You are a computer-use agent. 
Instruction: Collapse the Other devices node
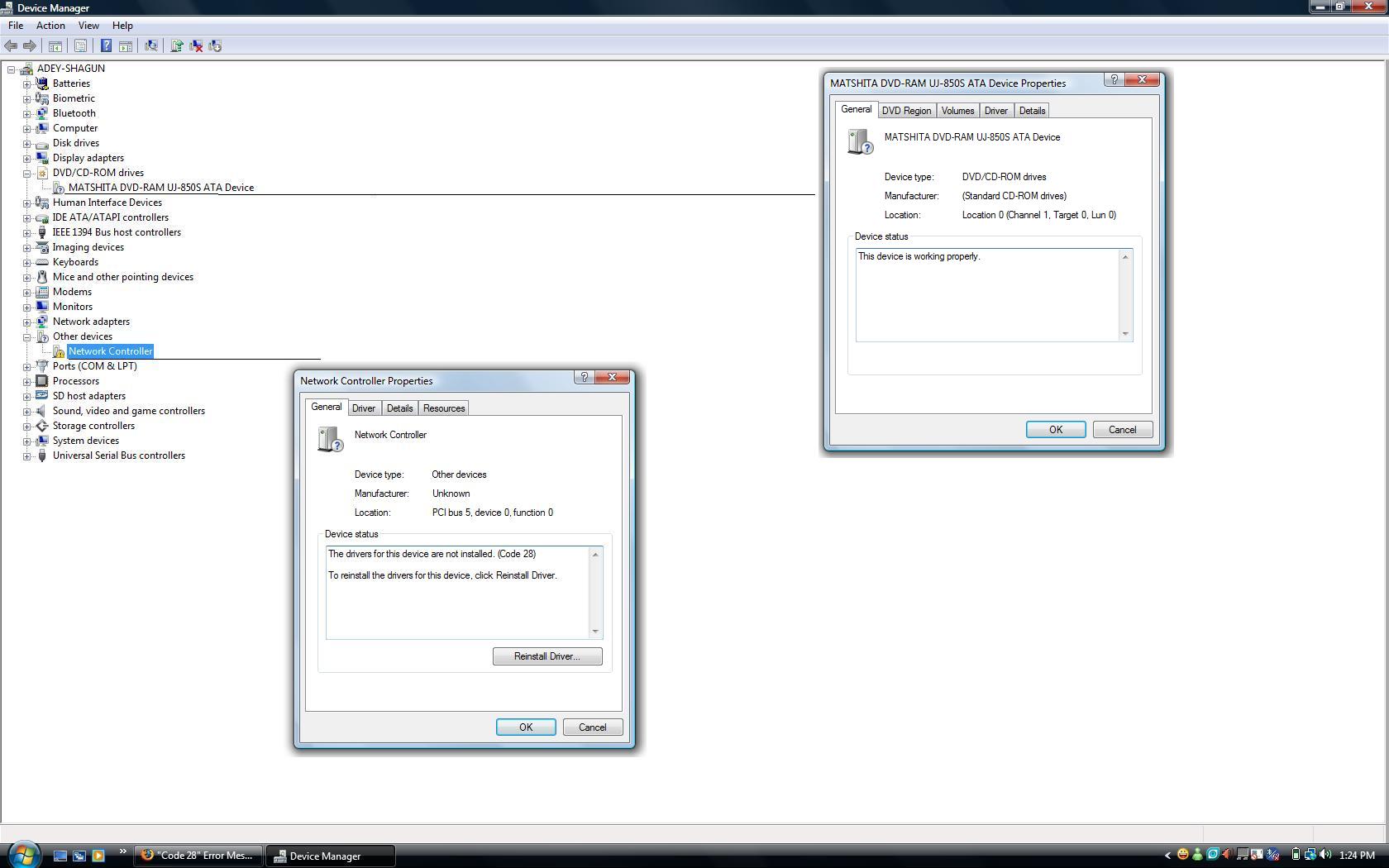pos(27,336)
